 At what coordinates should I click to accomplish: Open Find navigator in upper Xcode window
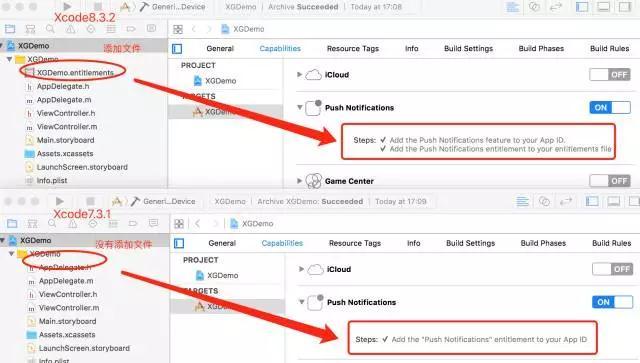pos(50,29)
